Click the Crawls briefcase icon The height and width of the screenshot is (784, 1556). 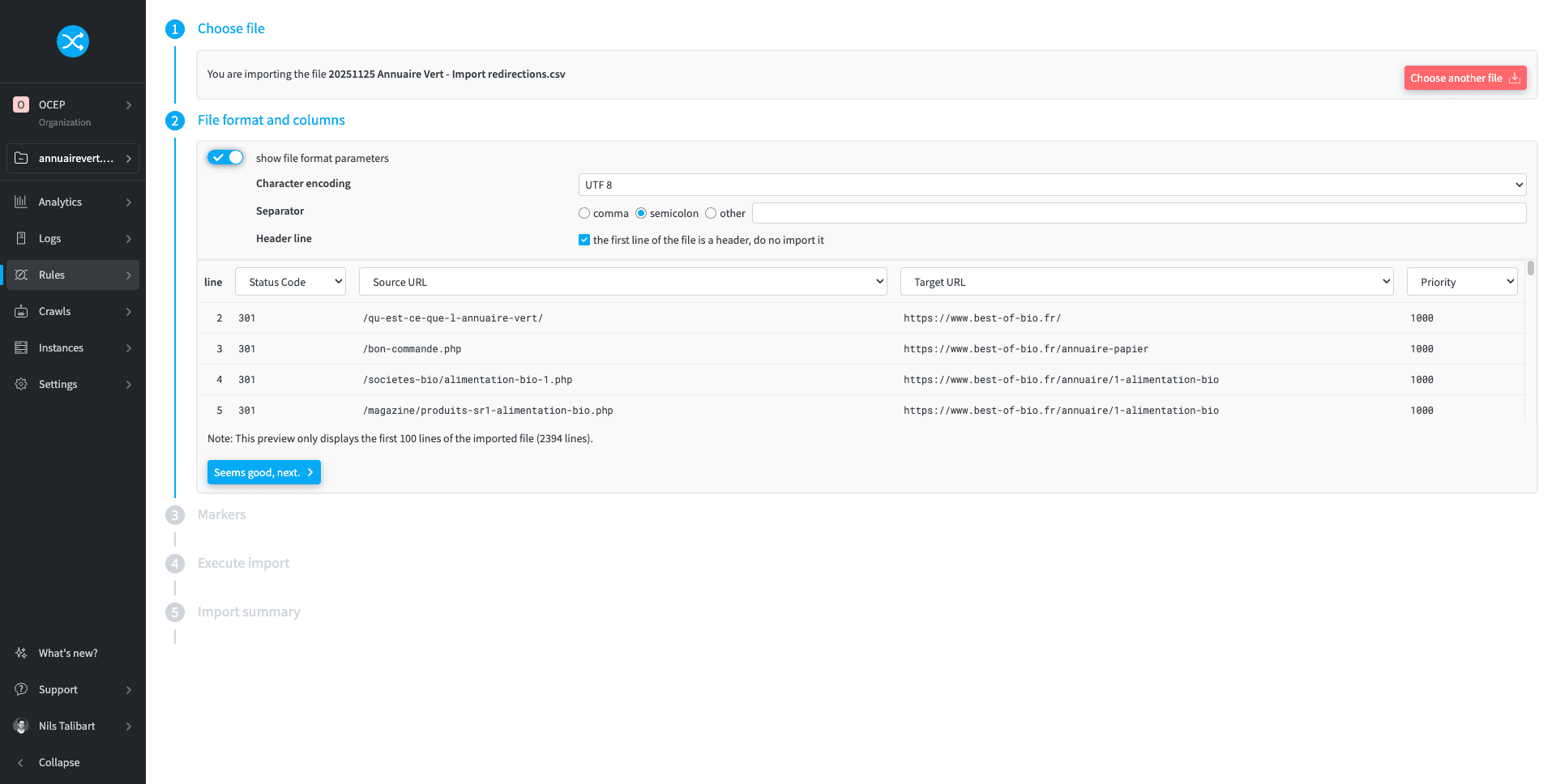point(21,311)
